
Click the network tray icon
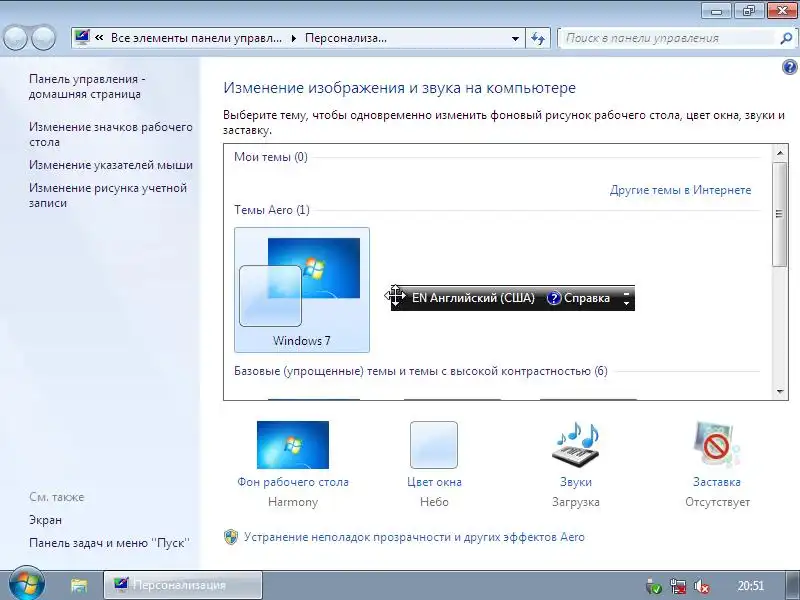[678, 586]
